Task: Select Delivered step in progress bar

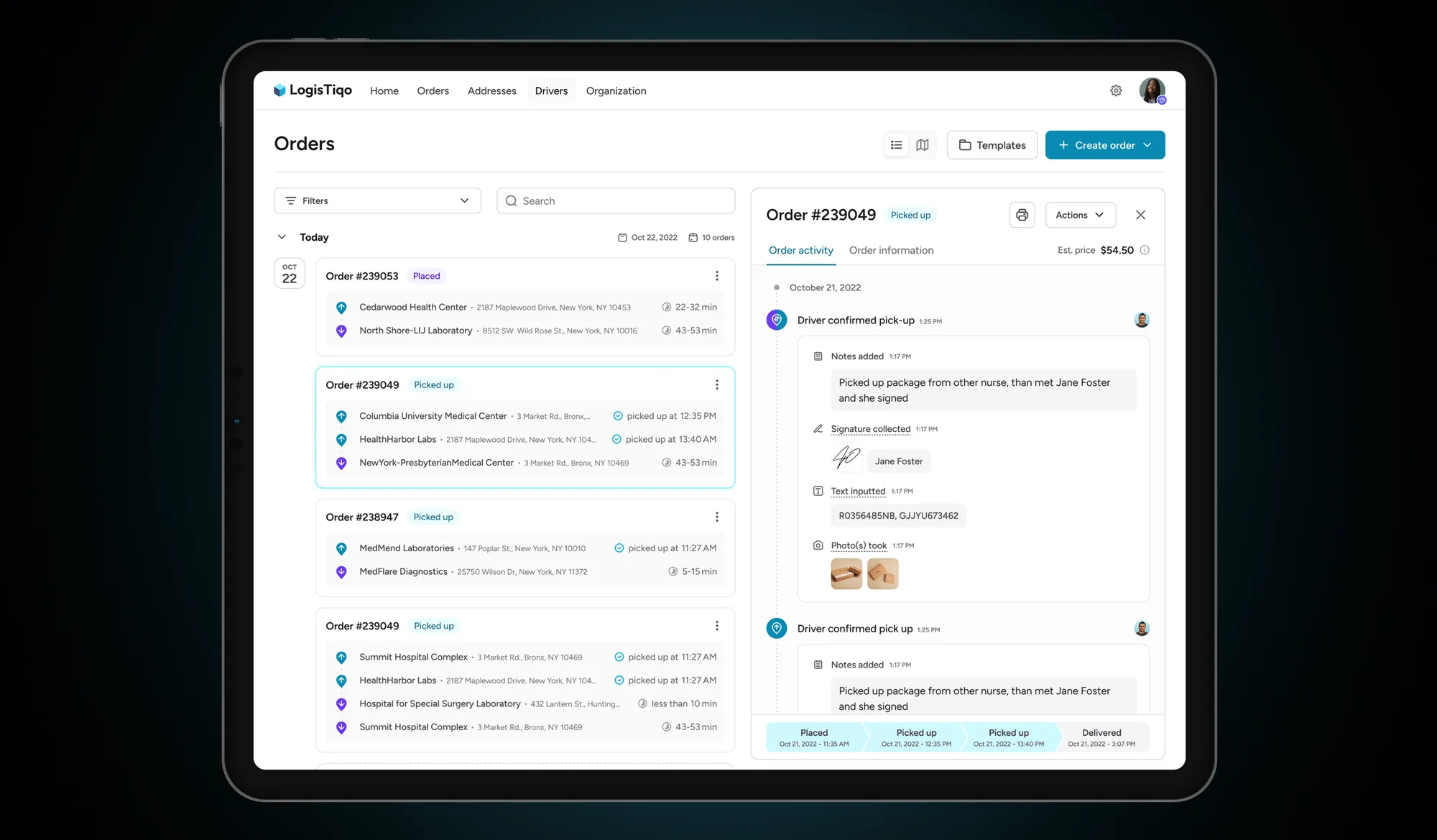Action: click(x=1101, y=737)
